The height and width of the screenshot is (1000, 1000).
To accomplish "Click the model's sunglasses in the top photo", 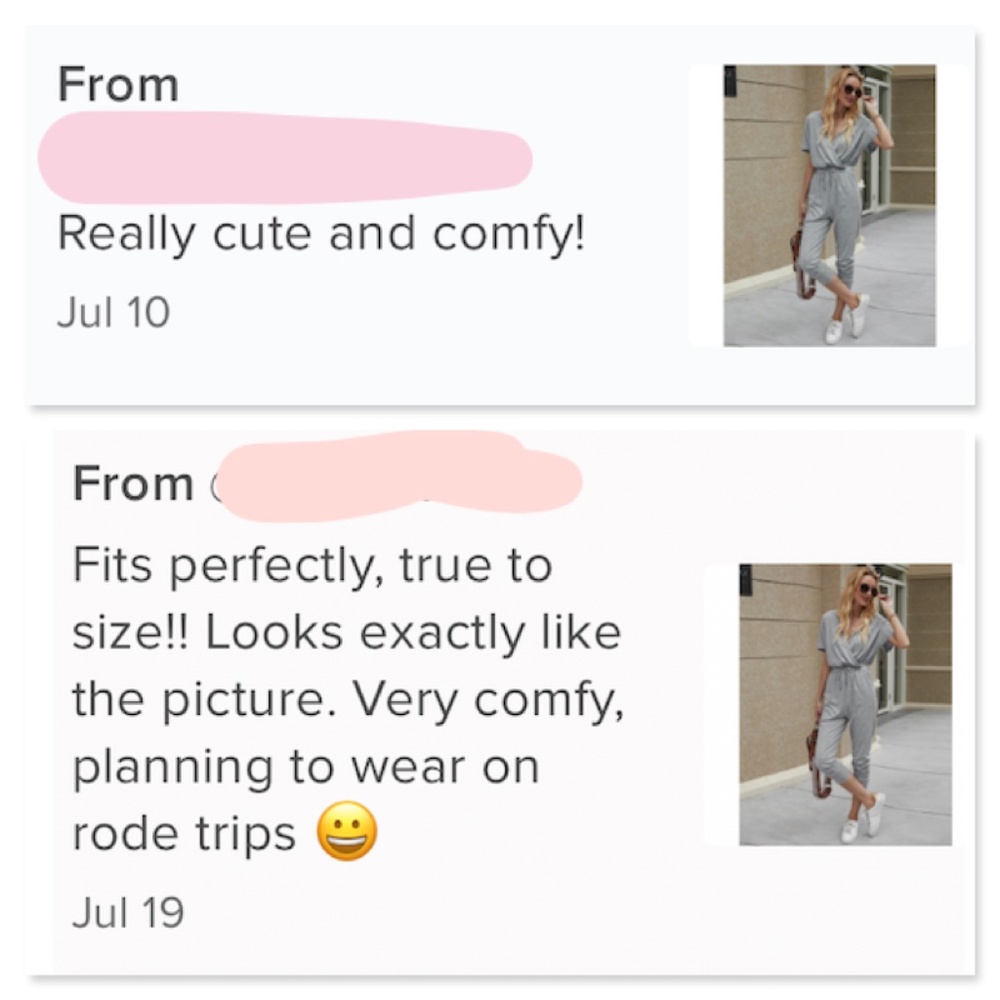I will tap(853, 91).
